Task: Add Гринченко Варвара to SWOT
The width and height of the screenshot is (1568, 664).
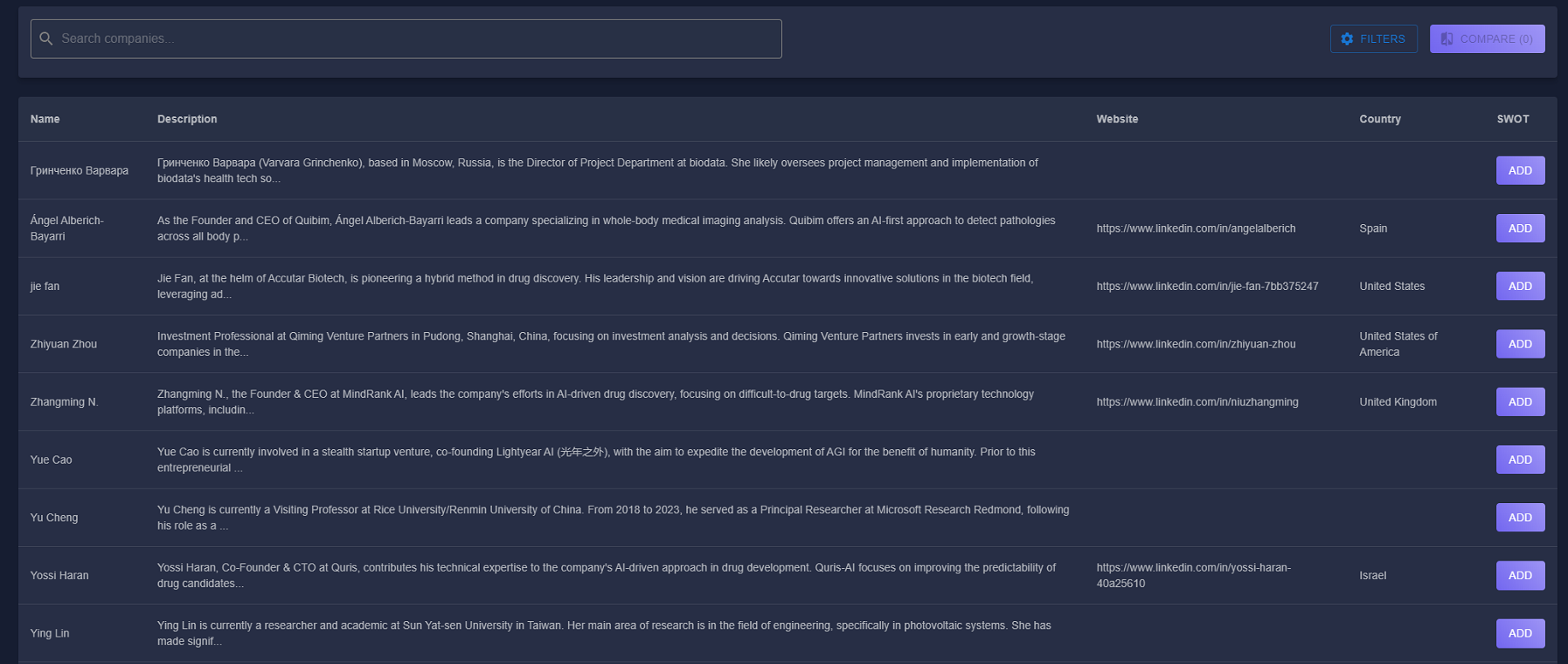Action: [1519, 170]
